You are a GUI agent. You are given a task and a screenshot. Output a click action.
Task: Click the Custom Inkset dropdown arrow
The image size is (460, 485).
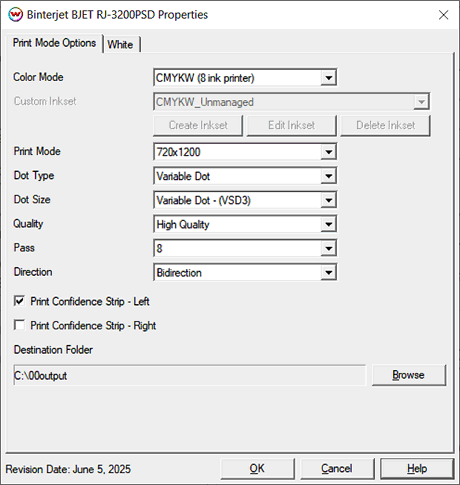coord(421,102)
